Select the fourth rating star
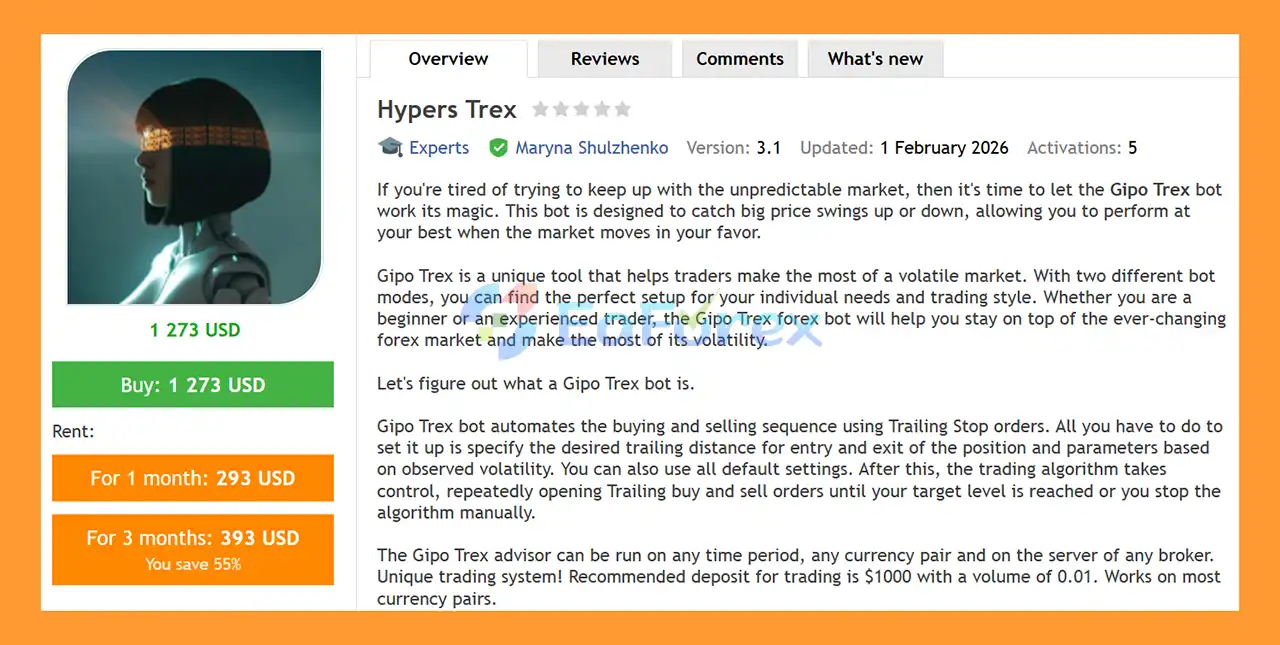 tap(602, 109)
